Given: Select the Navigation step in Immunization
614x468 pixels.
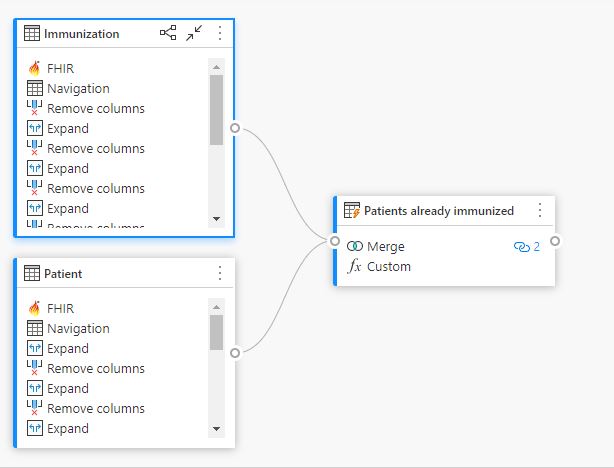Looking at the screenshot, I should [x=78, y=88].
